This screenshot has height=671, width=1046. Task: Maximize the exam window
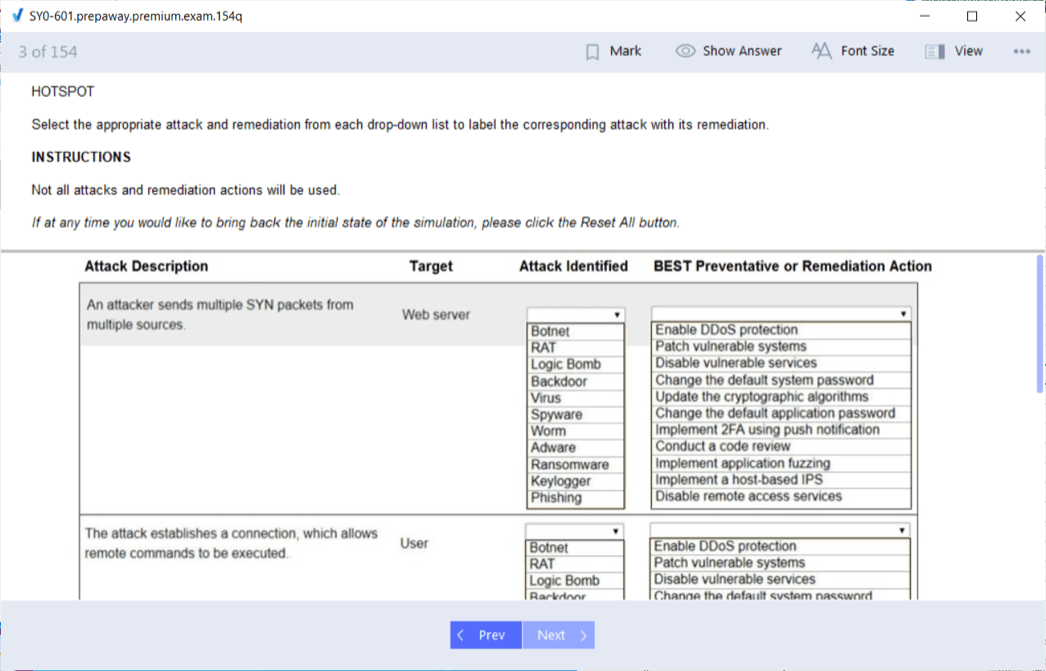click(x=972, y=16)
